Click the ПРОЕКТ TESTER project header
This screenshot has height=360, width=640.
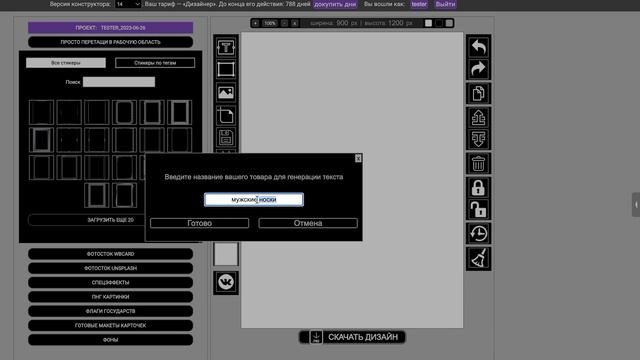[111, 28]
